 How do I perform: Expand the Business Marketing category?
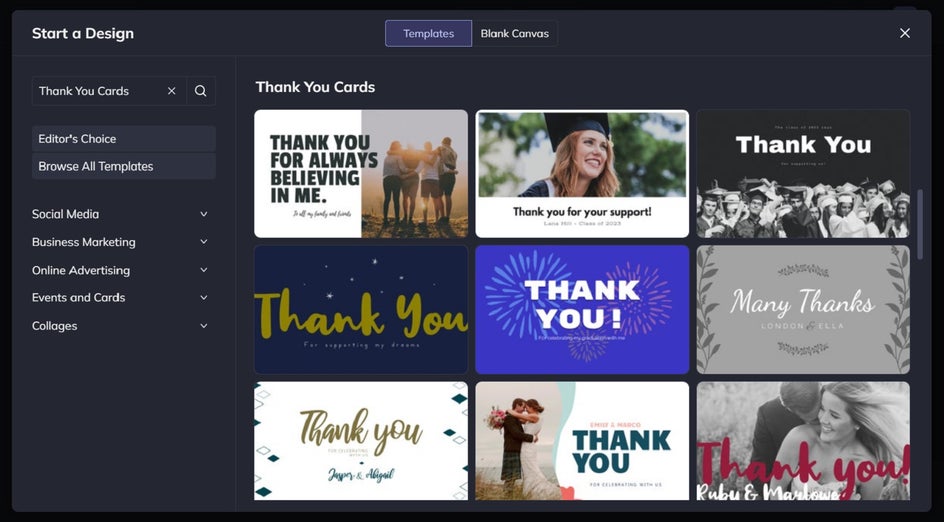(x=120, y=242)
